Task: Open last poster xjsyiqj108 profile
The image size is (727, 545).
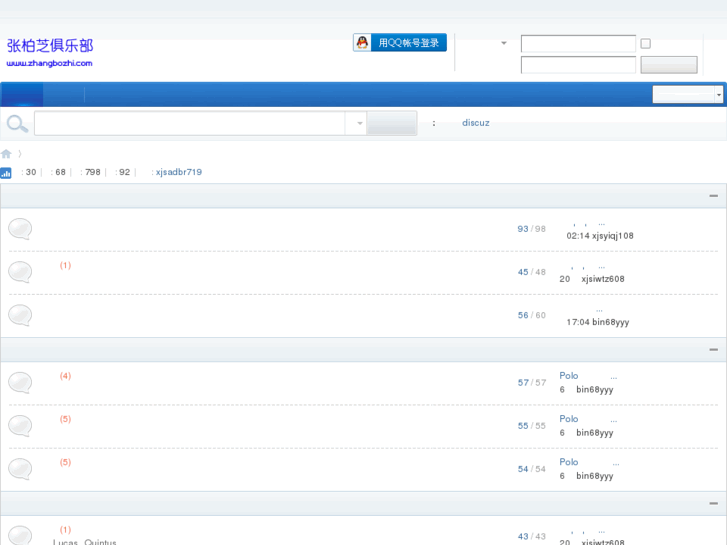Action: [x=612, y=236]
